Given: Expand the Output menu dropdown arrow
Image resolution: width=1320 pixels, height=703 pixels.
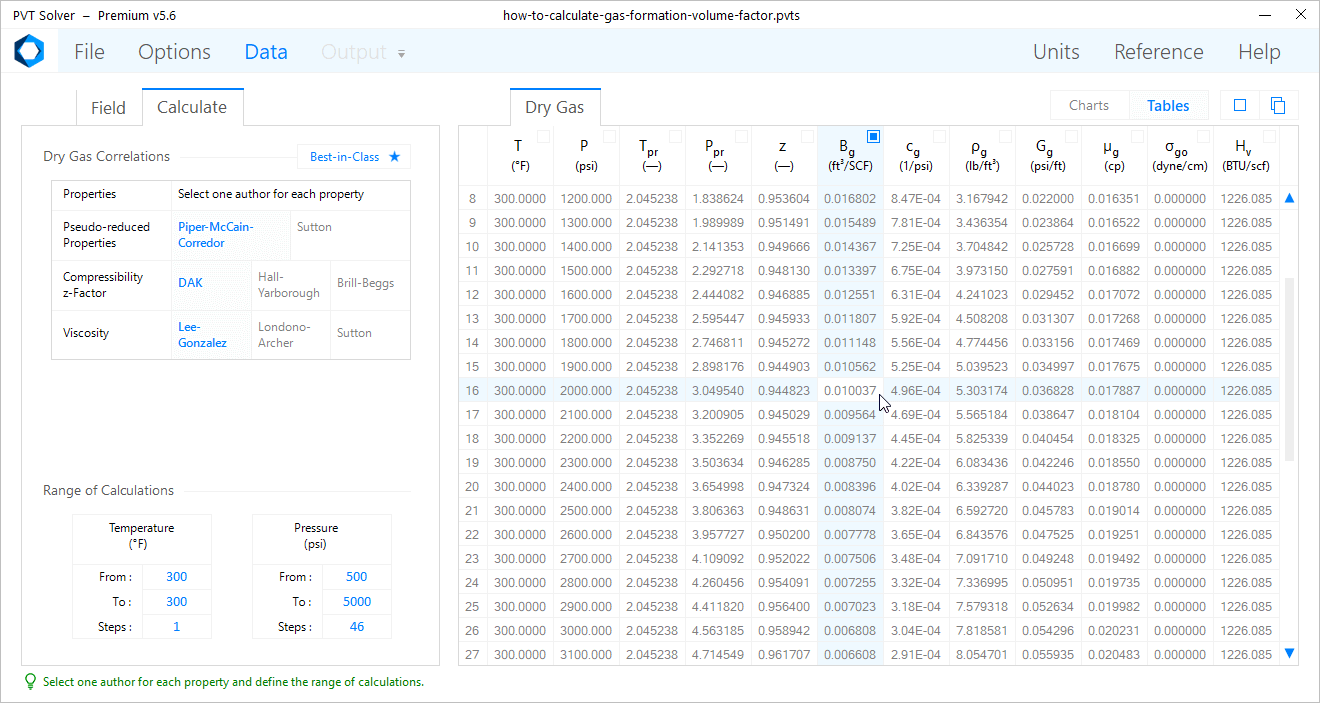Looking at the screenshot, I should coord(402,54).
